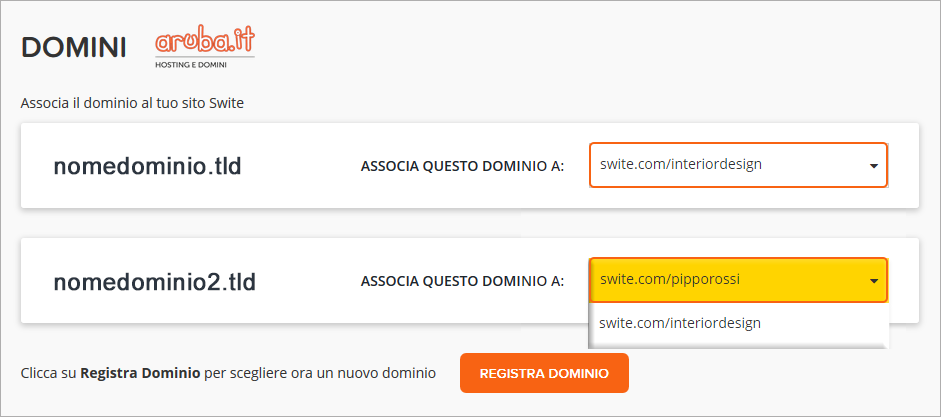Click the HOSTING E DOMINI tagline under logo
941x417 pixels.
click(x=191, y=65)
